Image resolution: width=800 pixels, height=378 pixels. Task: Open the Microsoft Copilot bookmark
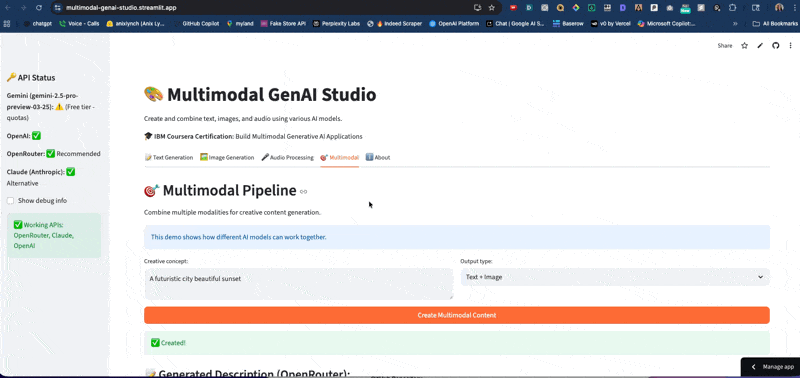(666, 23)
